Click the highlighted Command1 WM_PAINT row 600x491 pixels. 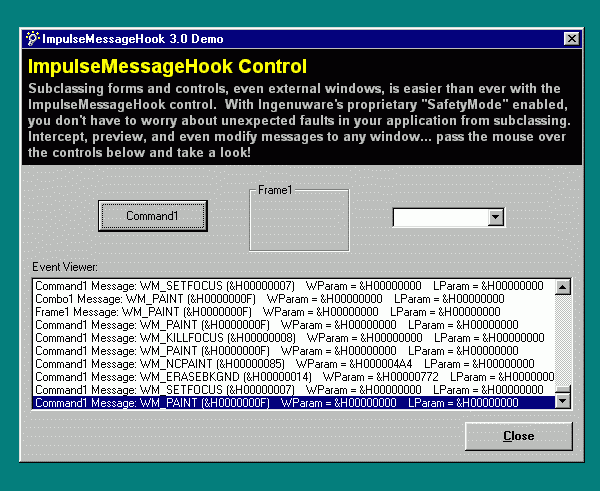294,403
